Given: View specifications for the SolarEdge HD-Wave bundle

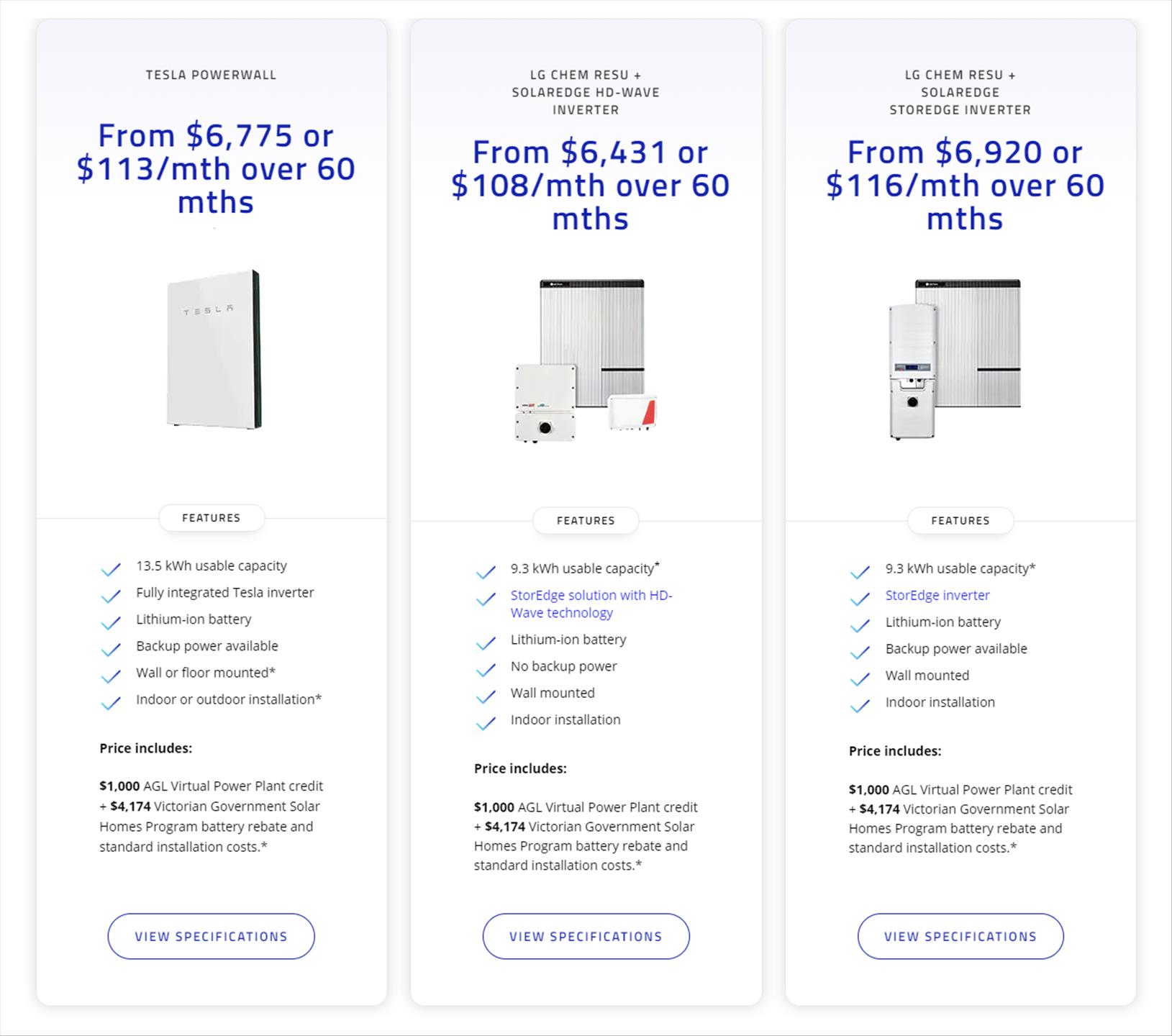Looking at the screenshot, I should 586,936.
